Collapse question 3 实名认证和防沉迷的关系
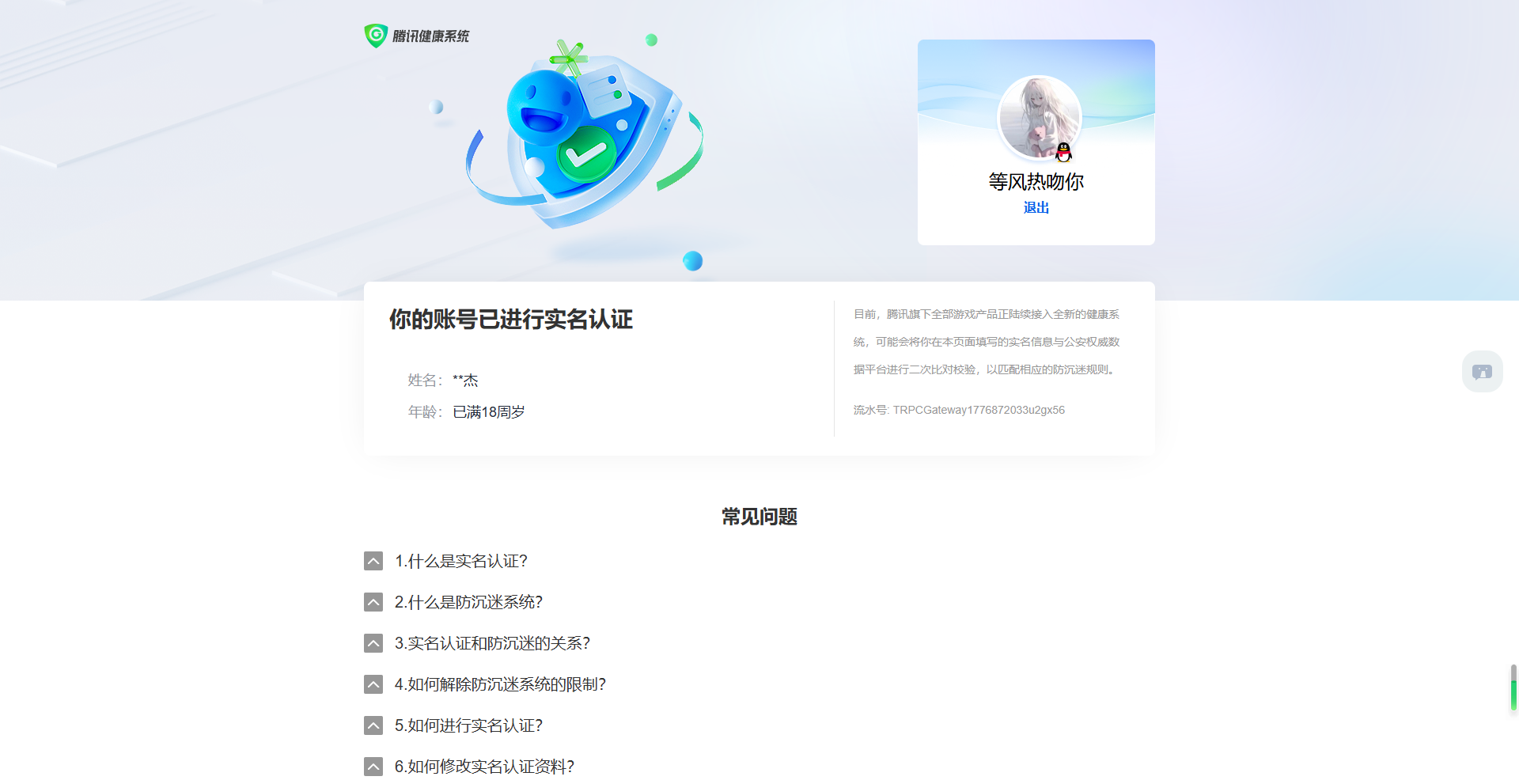Viewport: 1519px width, 784px height. pos(373,643)
